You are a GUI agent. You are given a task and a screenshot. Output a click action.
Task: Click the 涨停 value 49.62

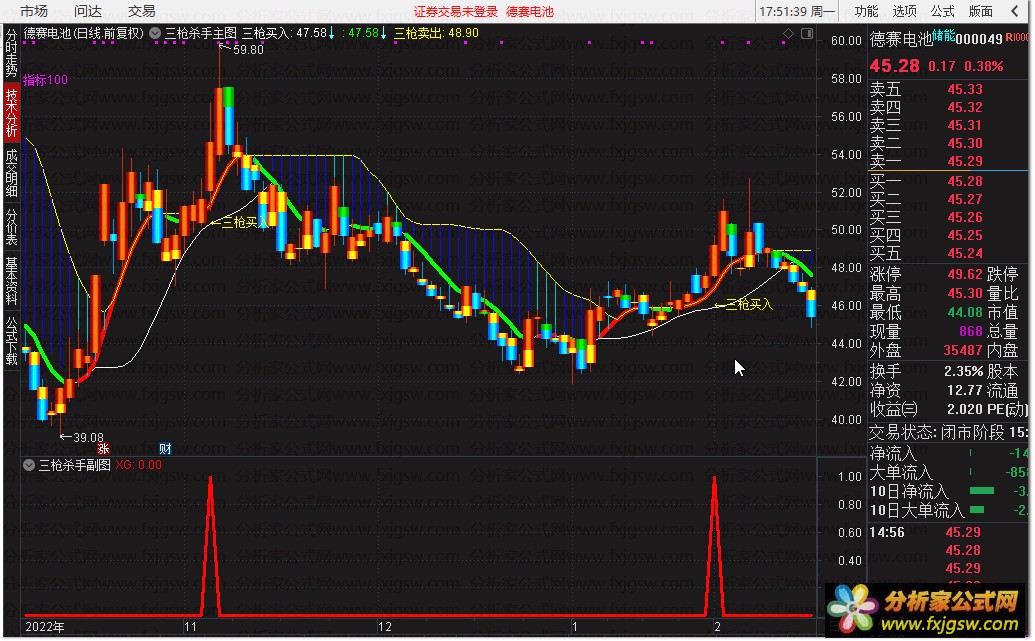pyautogui.click(x=965, y=274)
